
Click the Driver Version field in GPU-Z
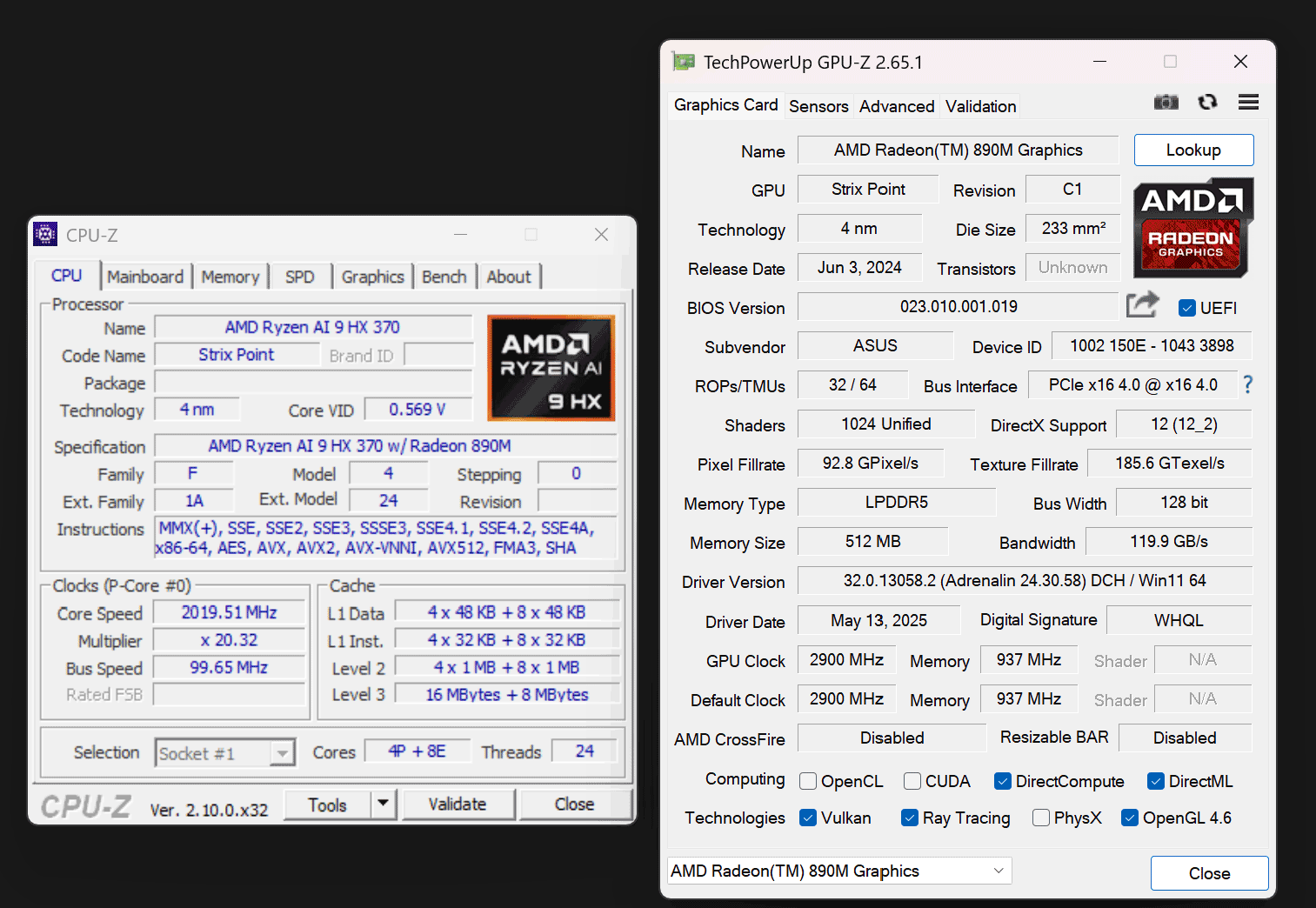(x=1025, y=580)
